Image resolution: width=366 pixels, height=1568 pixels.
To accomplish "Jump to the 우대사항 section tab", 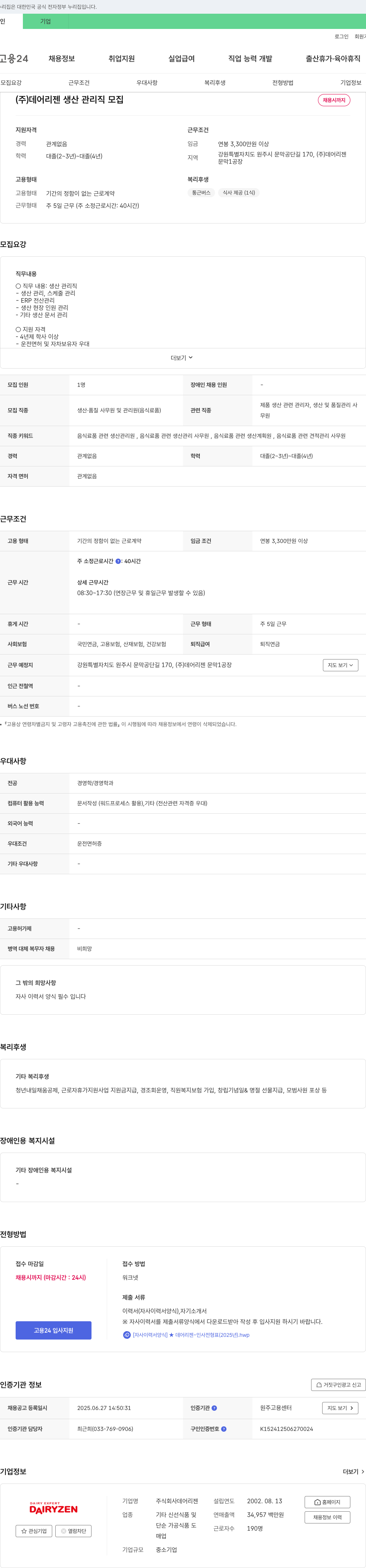I will [x=147, y=83].
